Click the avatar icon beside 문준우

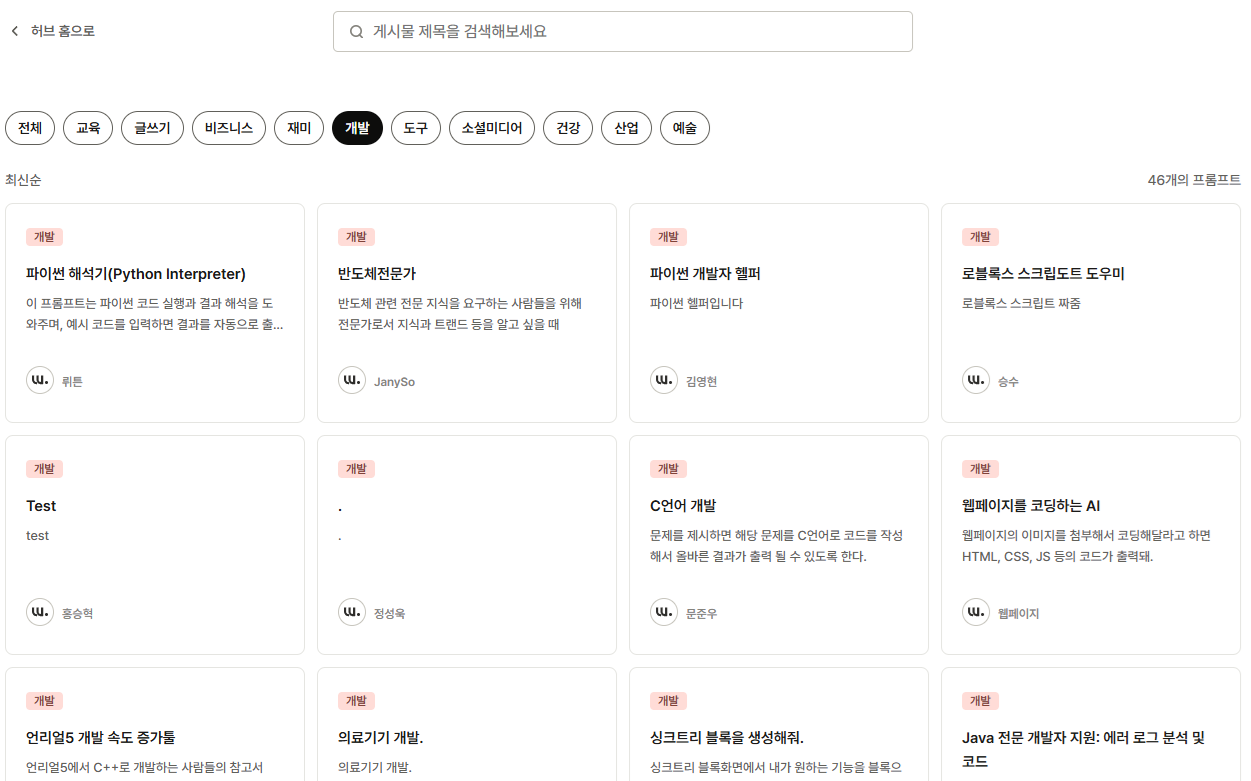664,612
